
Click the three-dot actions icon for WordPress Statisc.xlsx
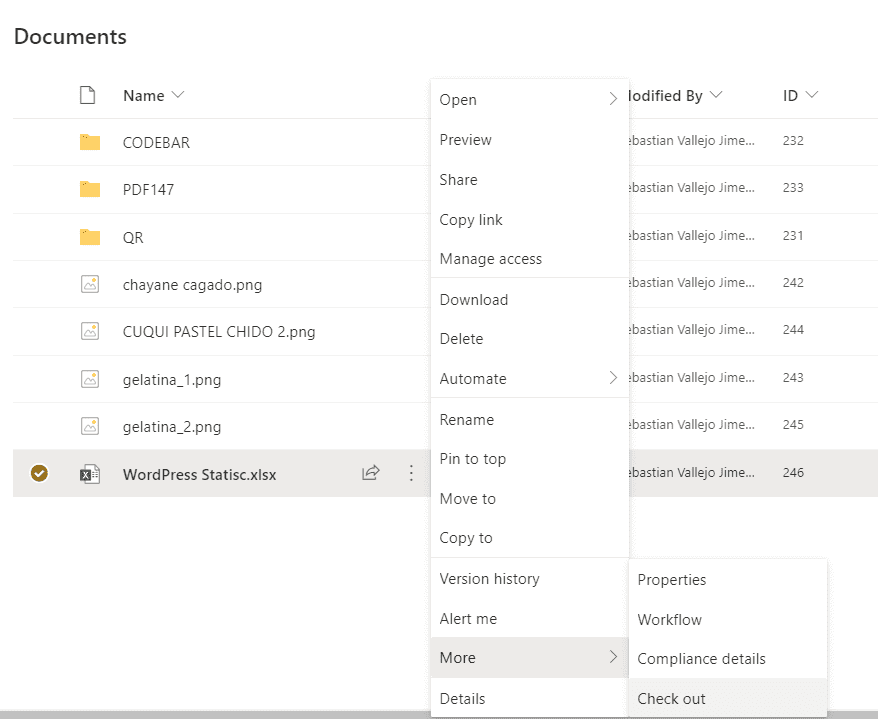[411, 473]
